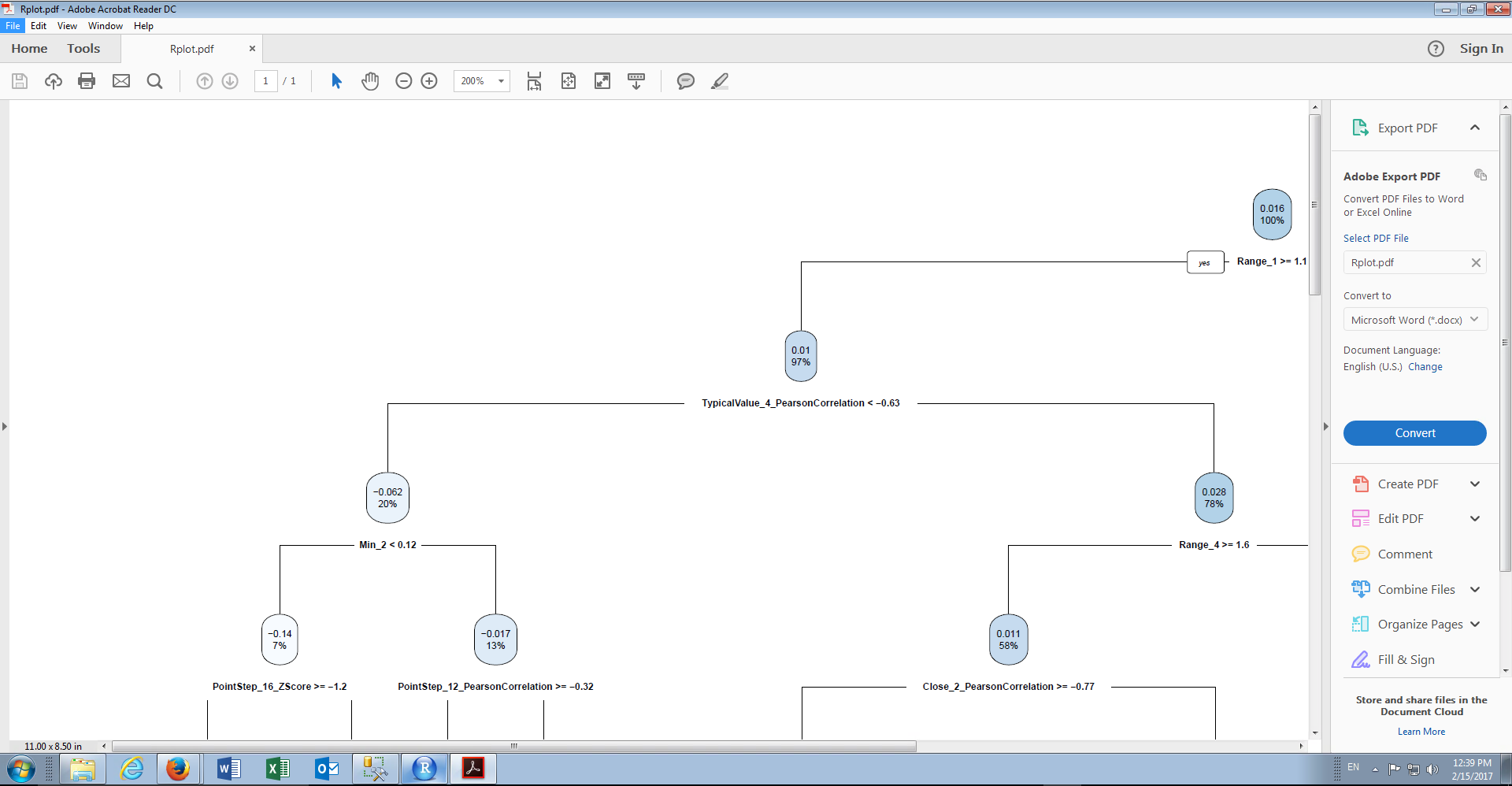Click the Save file icon
This screenshot has height=786, width=1512.
(x=20, y=81)
